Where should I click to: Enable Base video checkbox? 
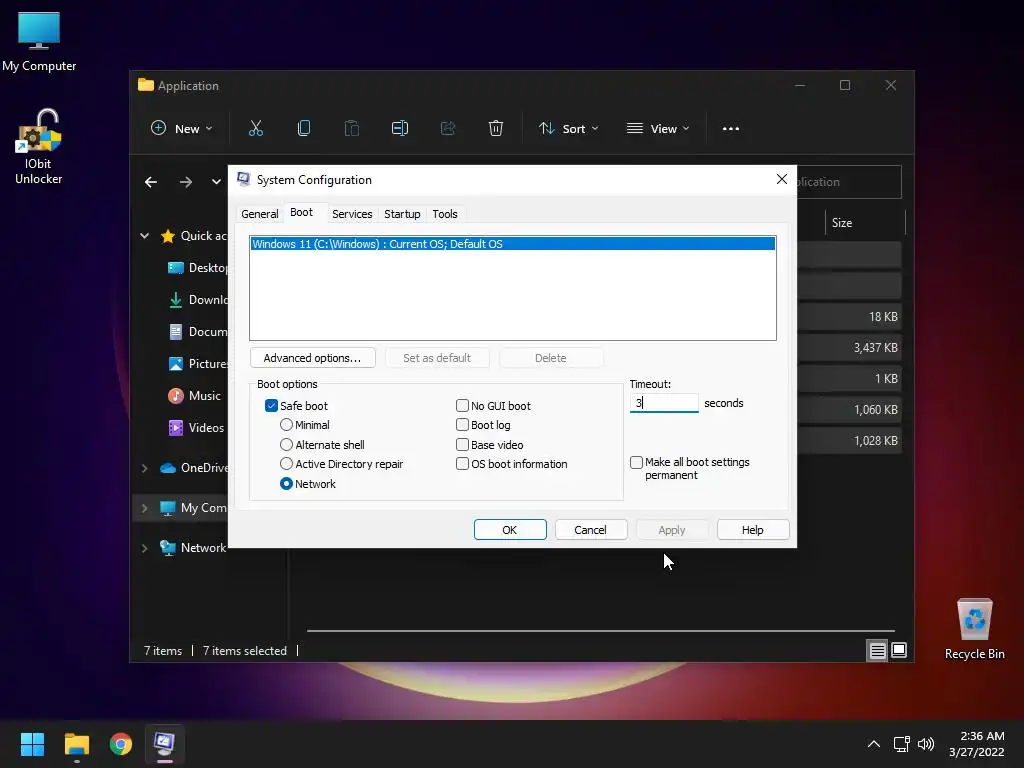click(462, 445)
